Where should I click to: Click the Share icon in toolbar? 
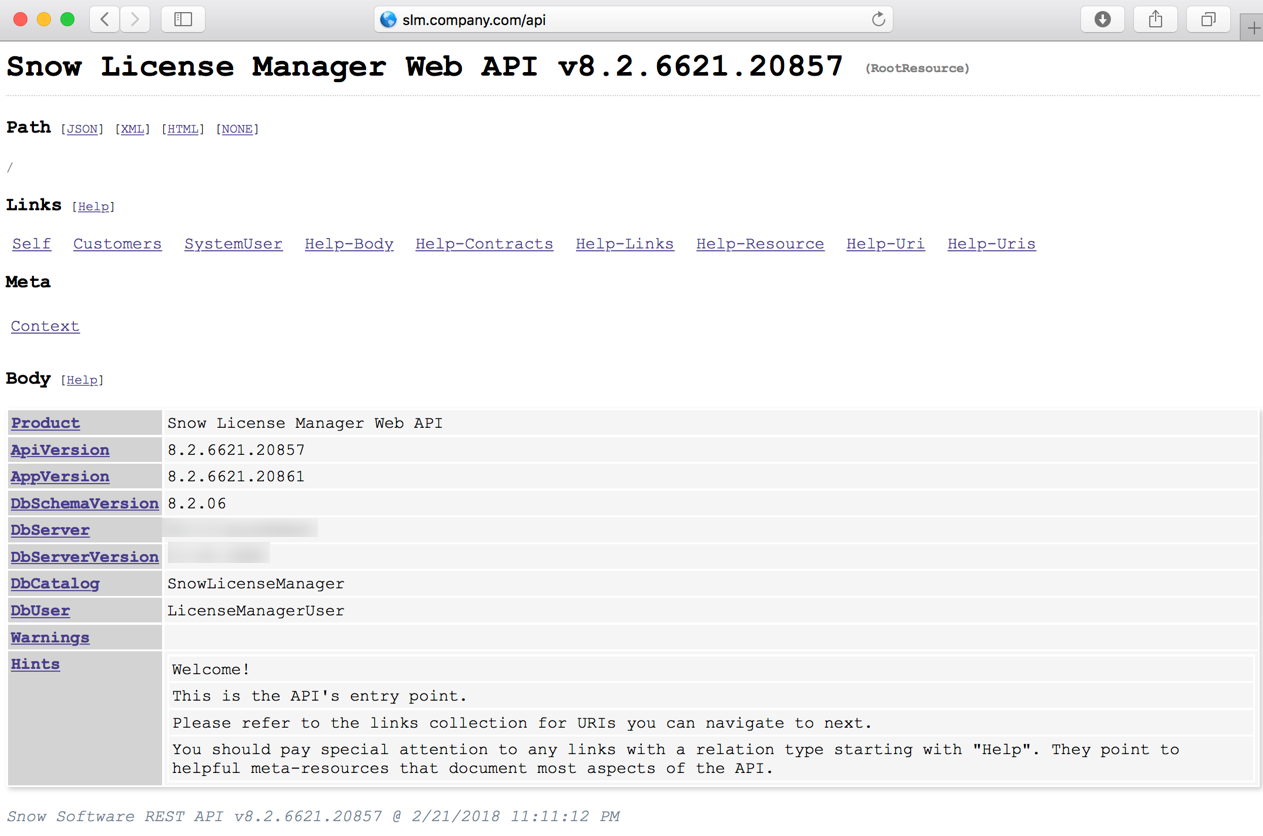click(x=1155, y=19)
